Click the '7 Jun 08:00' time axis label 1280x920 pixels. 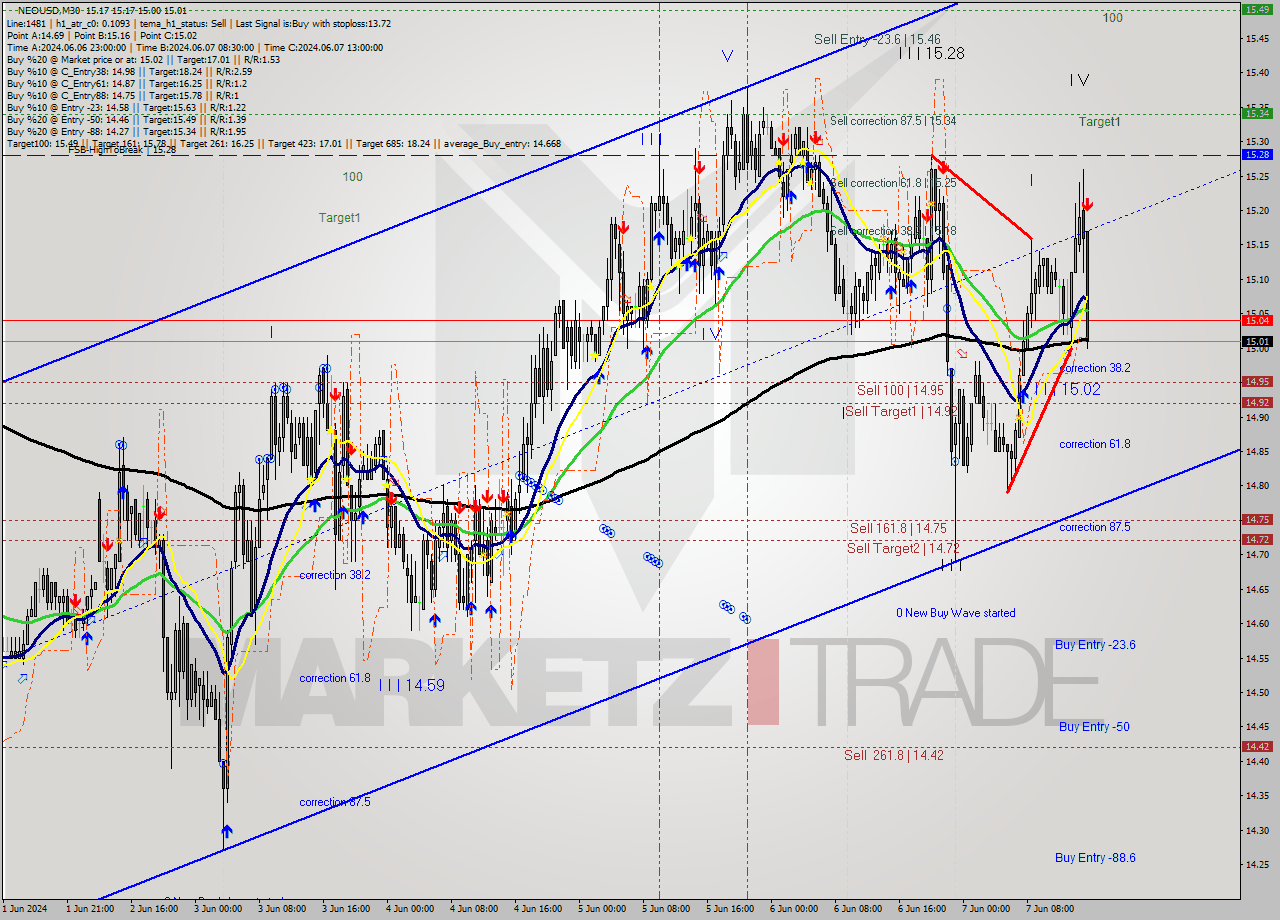tap(1049, 909)
